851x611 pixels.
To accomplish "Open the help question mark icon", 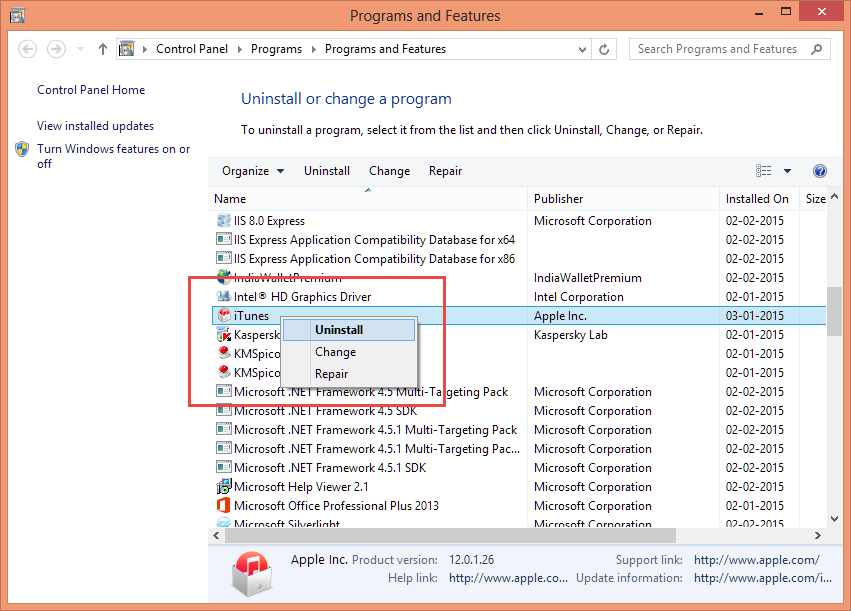I will click(820, 171).
